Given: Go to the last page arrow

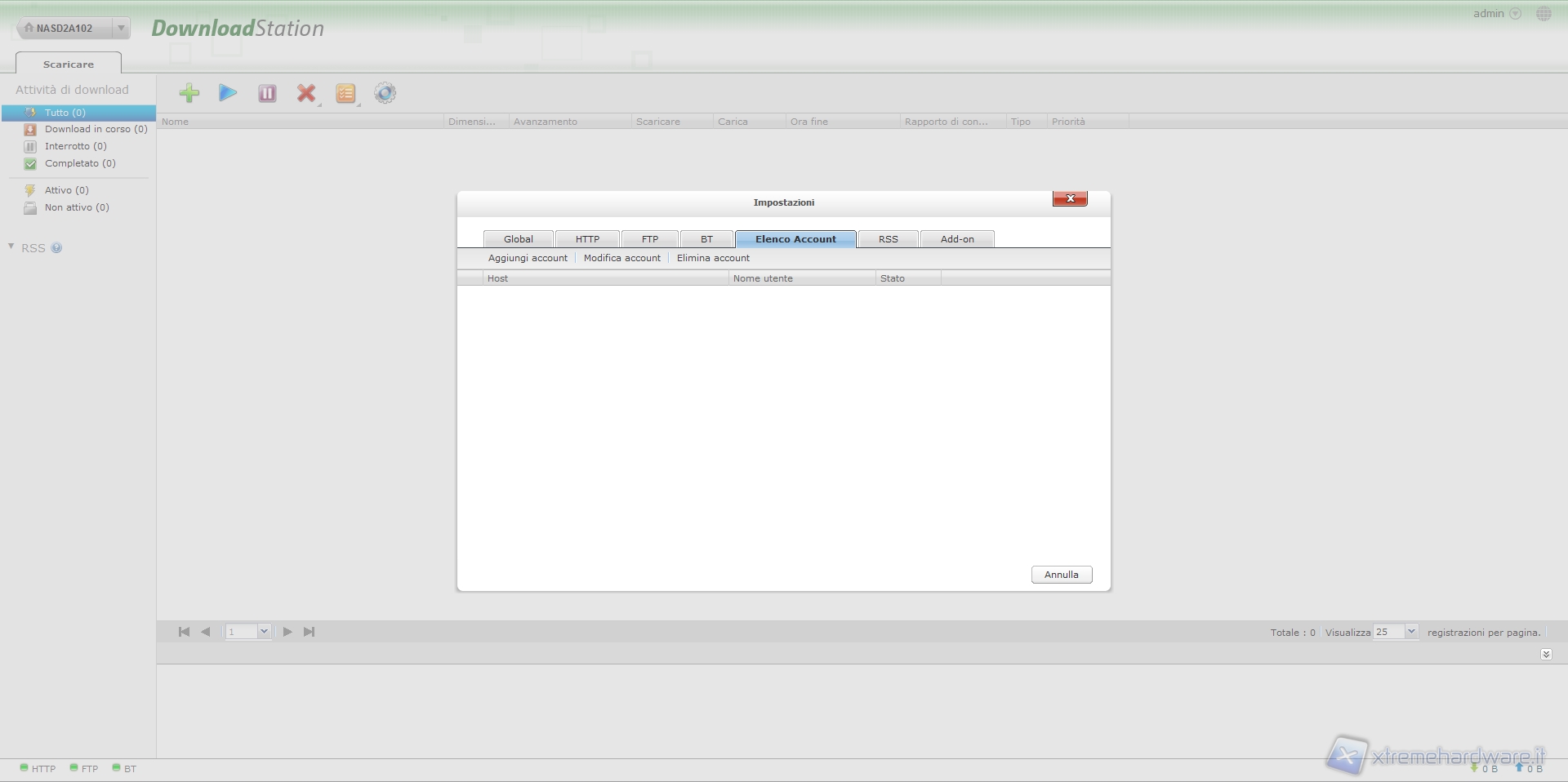Looking at the screenshot, I should click(309, 632).
